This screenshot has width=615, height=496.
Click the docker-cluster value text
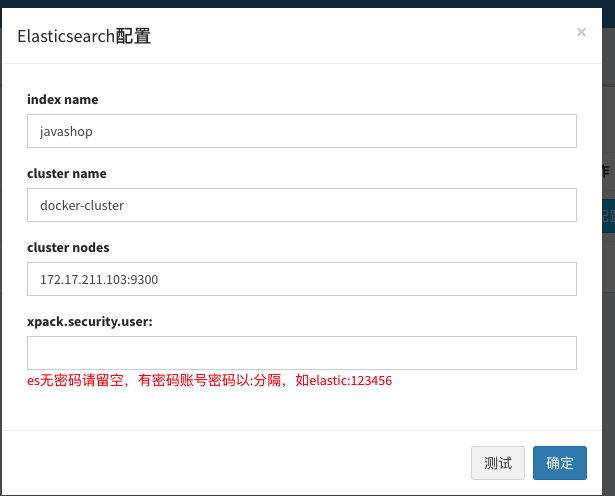tap(82, 205)
